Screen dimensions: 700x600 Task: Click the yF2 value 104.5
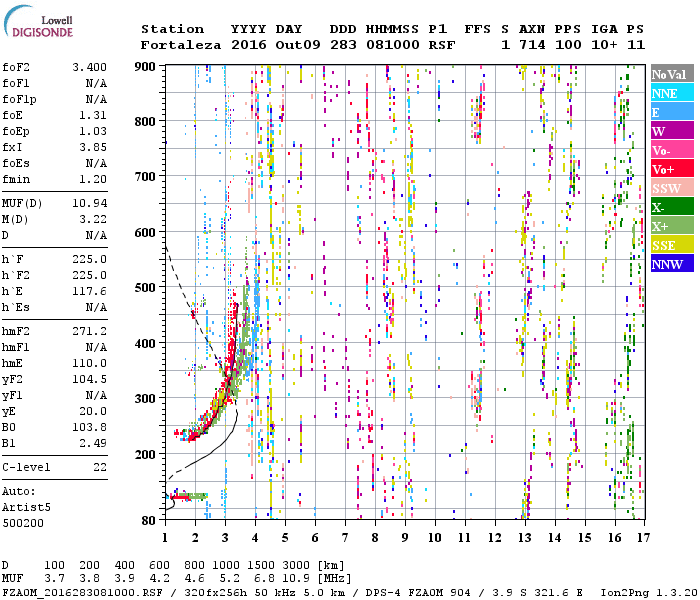tap(90, 379)
